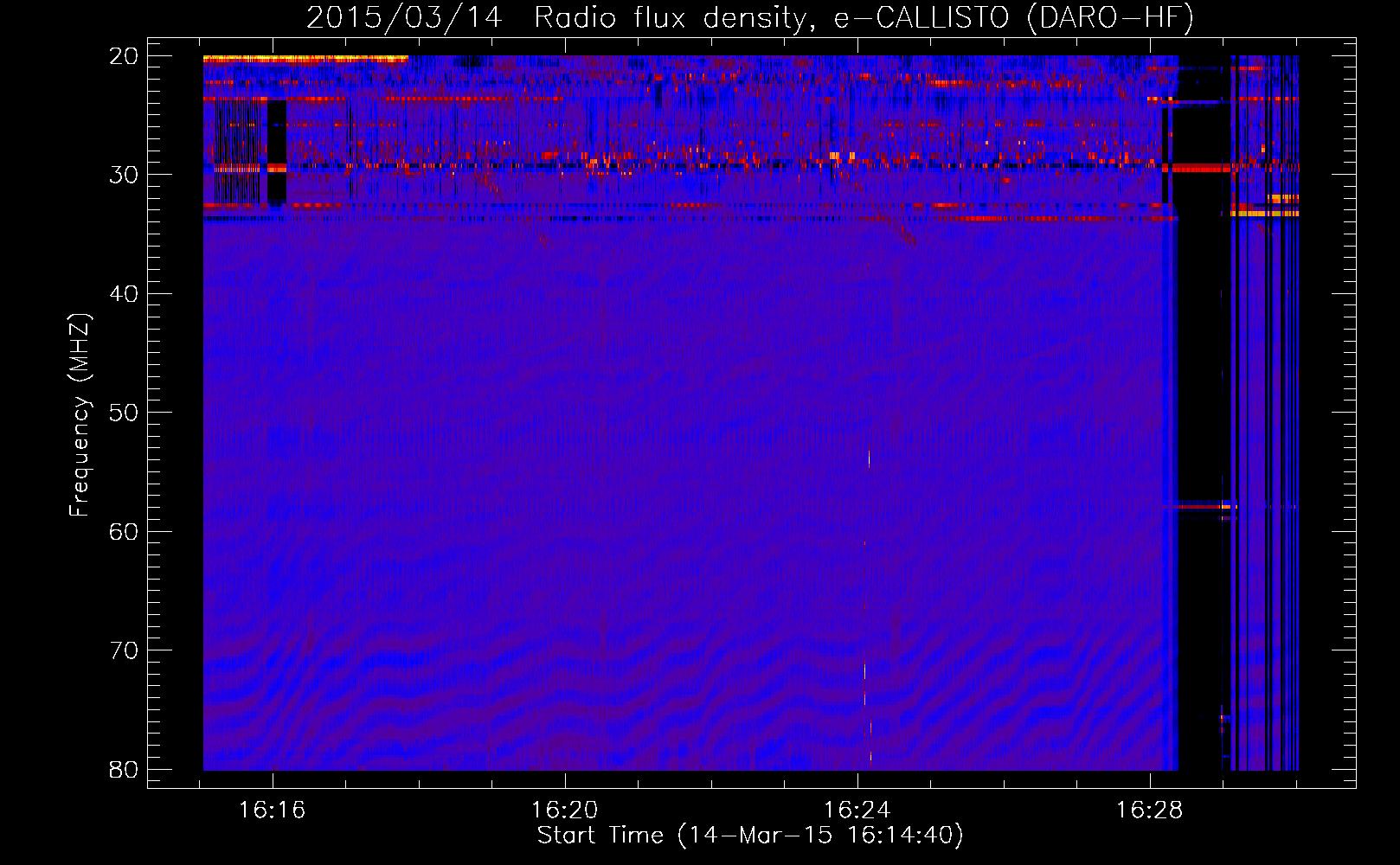This screenshot has height=865, width=1400.
Task: Click the 16:16 time tick label
Action: [x=273, y=811]
